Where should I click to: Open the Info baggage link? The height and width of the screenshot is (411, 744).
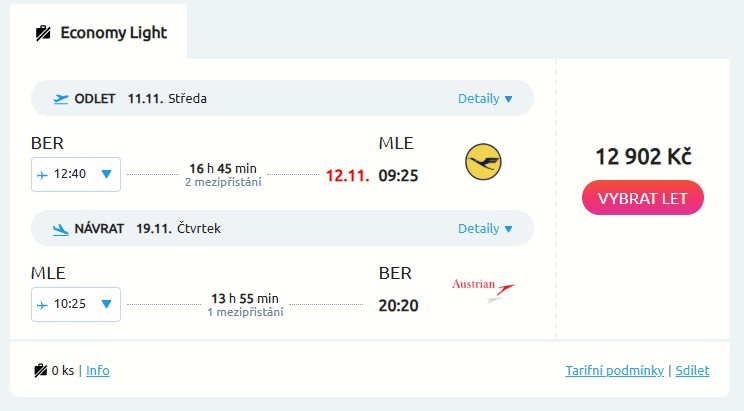[x=98, y=371]
